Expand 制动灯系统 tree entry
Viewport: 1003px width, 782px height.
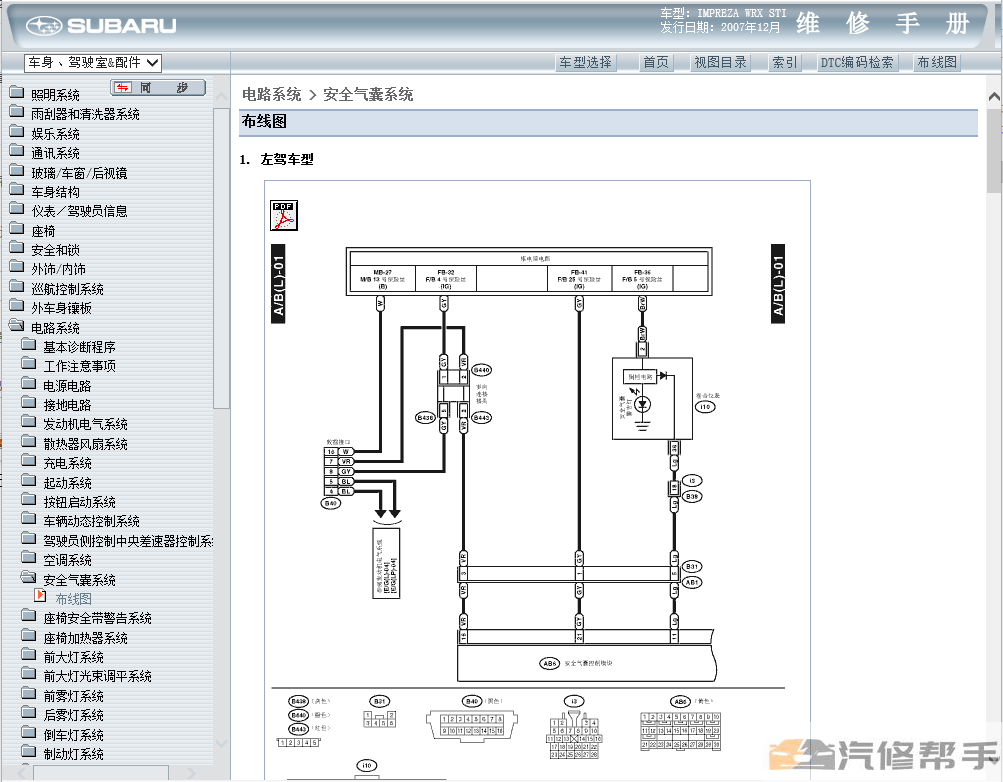tap(73, 755)
